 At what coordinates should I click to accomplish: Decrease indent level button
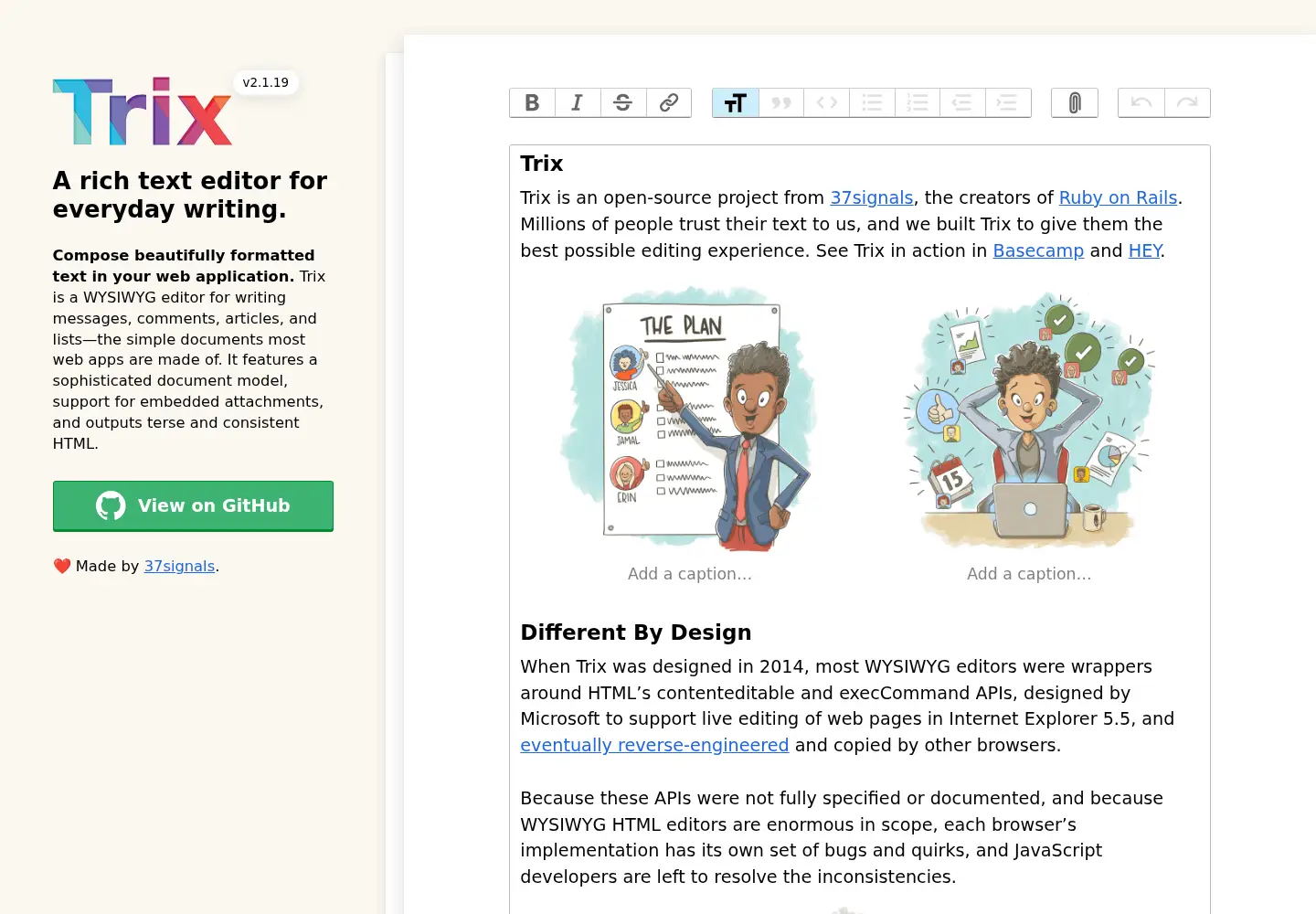(962, 102)
